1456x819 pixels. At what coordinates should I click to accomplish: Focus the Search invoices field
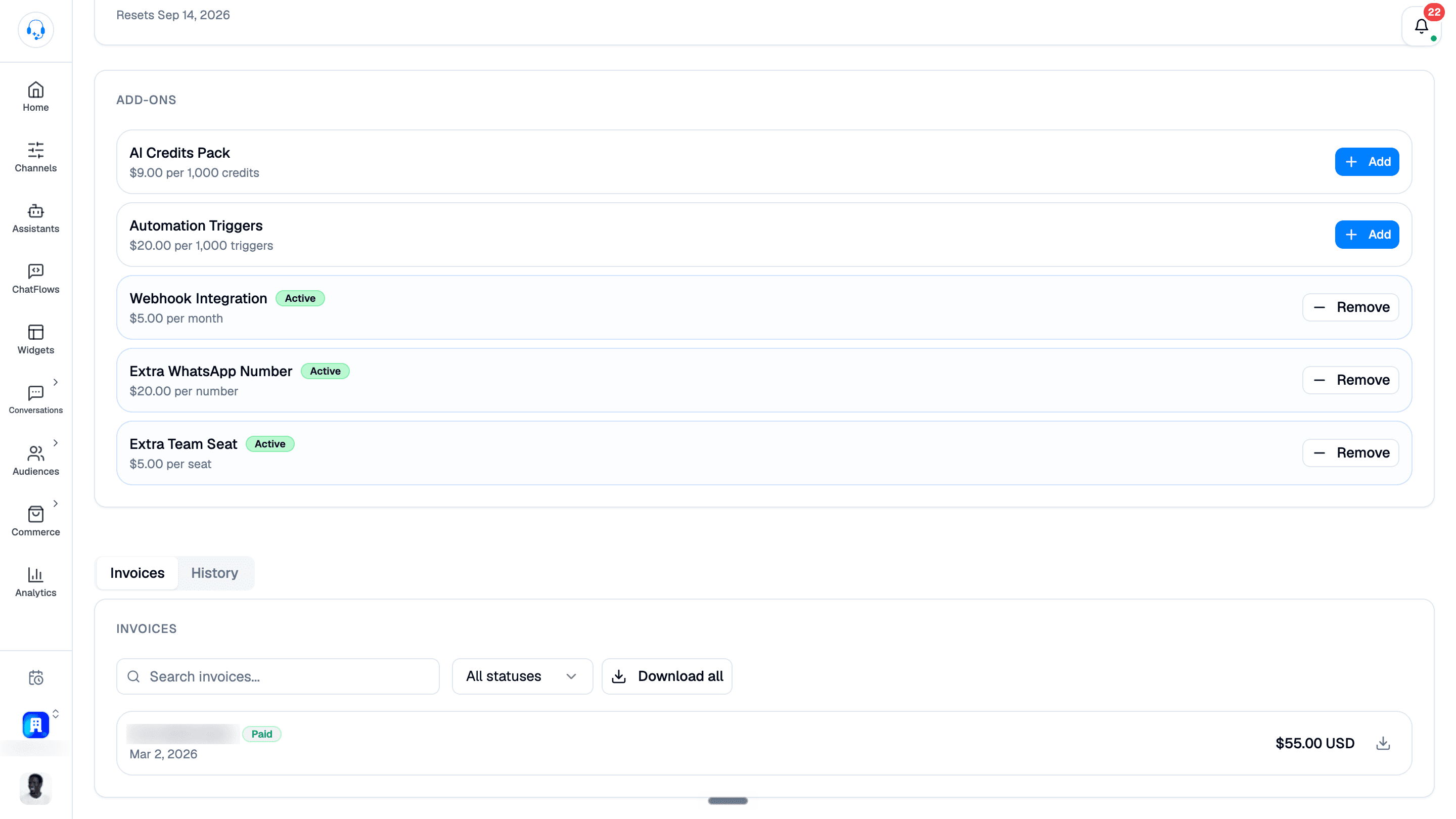[x=278, y=676]
